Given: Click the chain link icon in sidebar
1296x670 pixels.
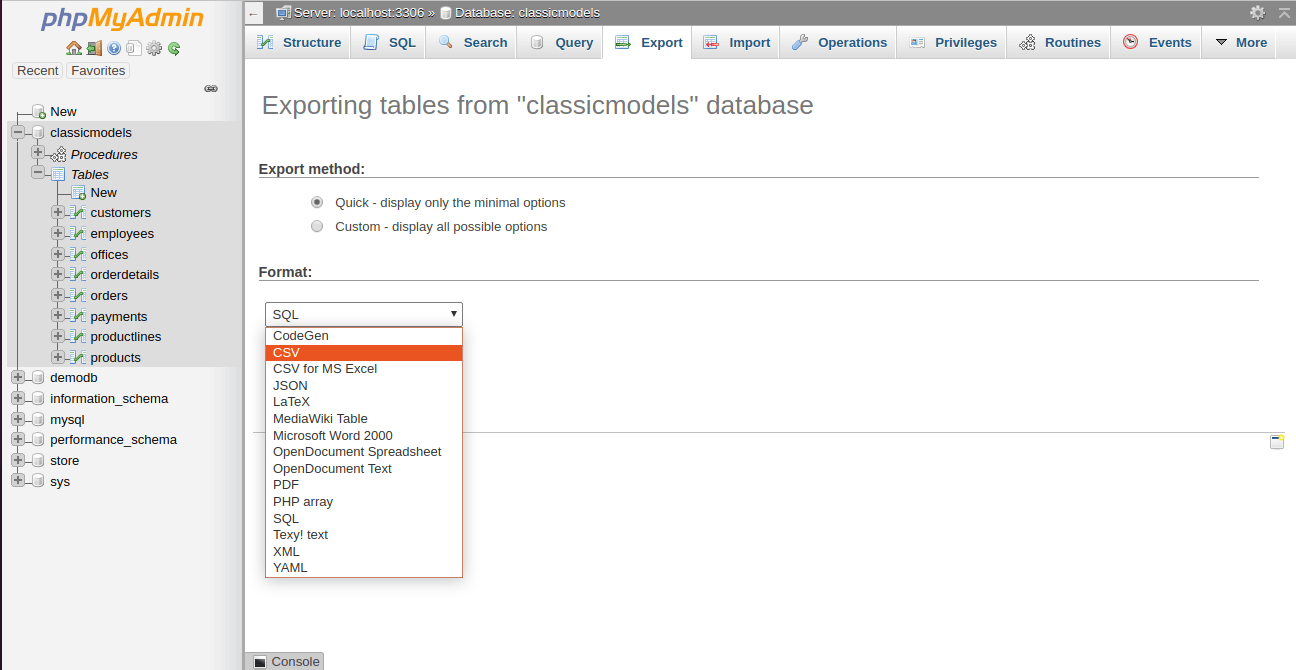Looking at the screenshot, I should click(211, 89).
